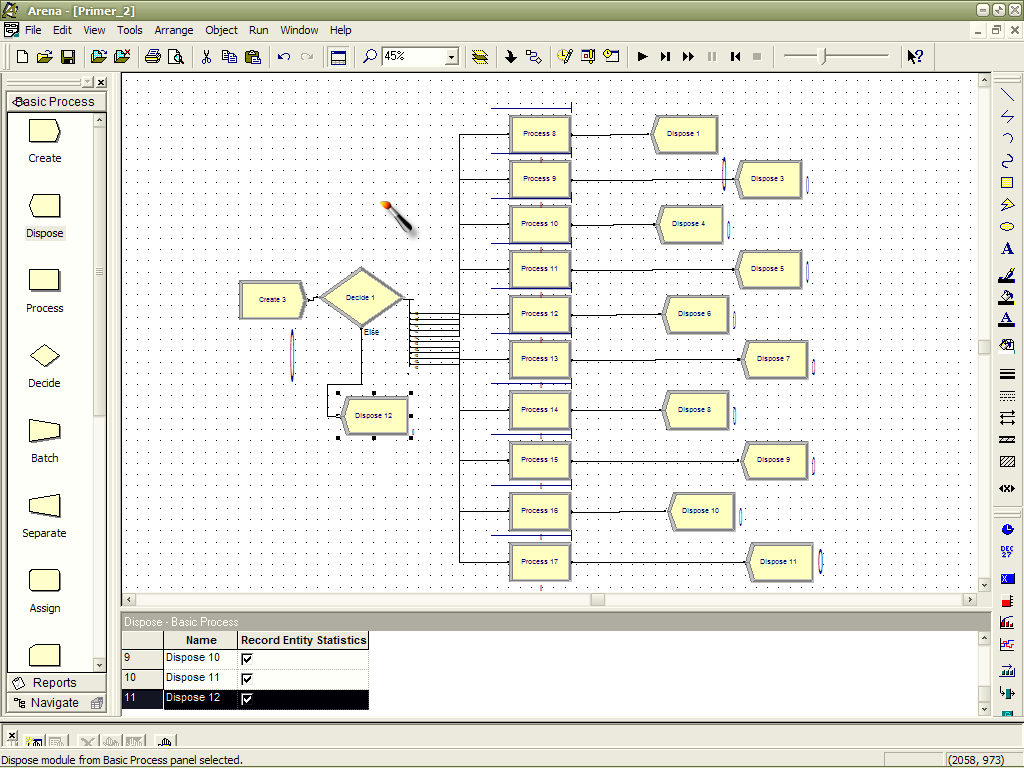Toggle Record Entity Statistics for Dispose 12
The width and height of the screenshot is (1024, 768).
247,699
